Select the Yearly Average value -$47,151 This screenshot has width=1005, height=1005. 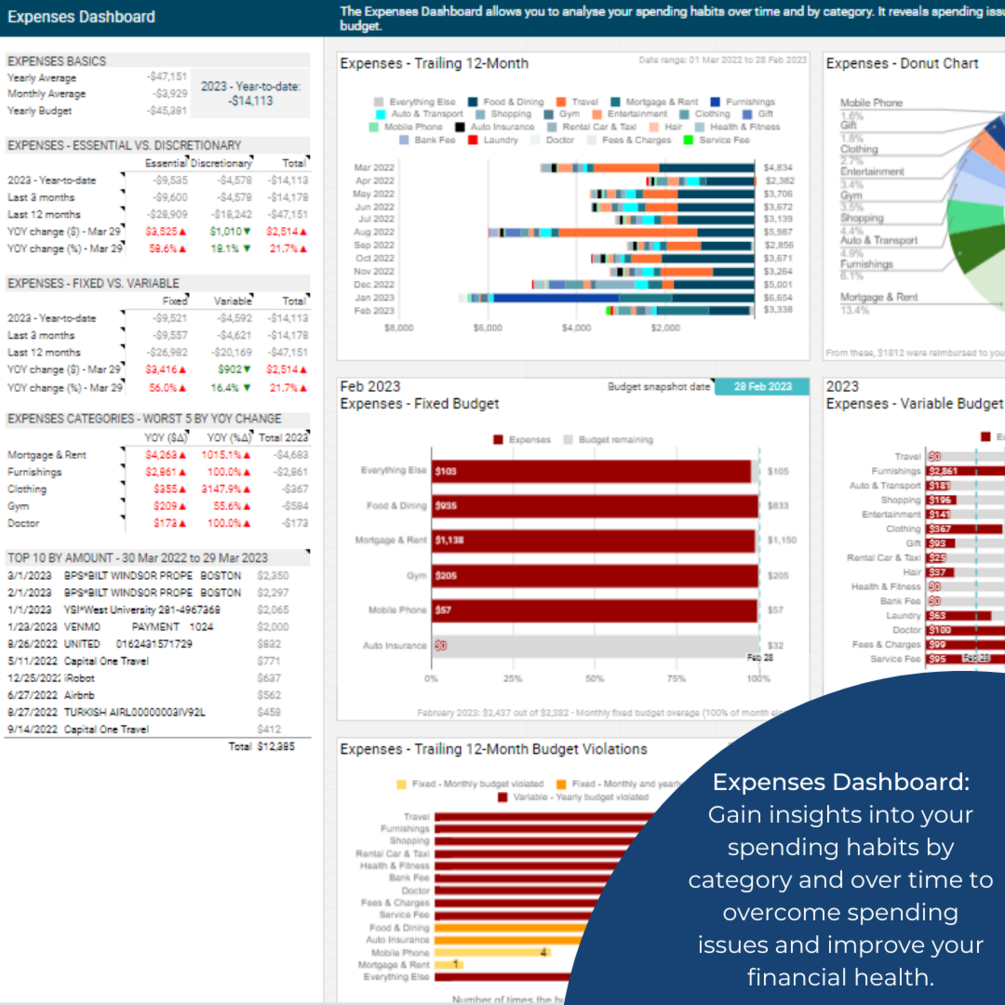tap(167, 77)
